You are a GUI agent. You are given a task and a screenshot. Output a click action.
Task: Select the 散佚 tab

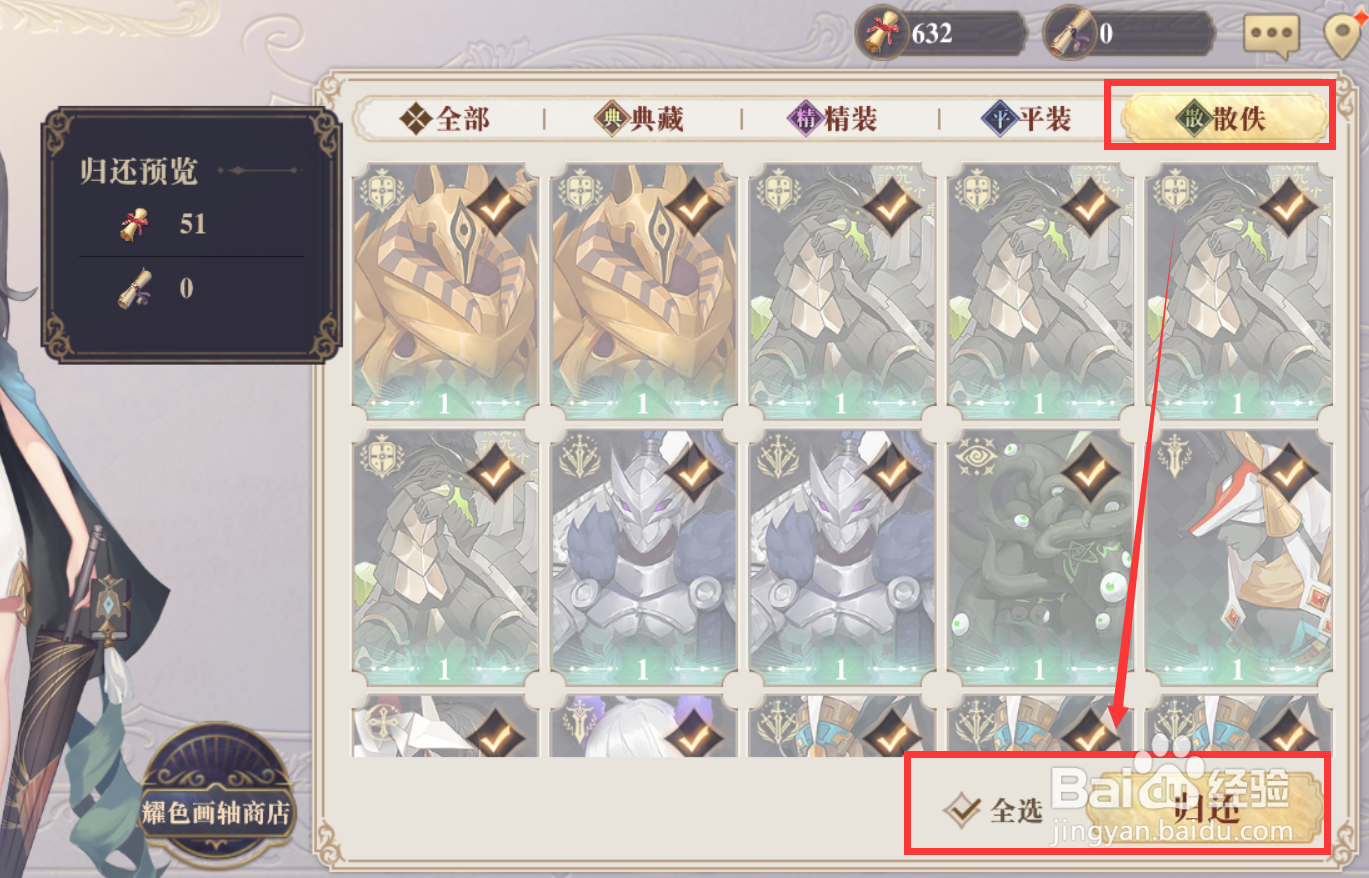[1224, 120]
